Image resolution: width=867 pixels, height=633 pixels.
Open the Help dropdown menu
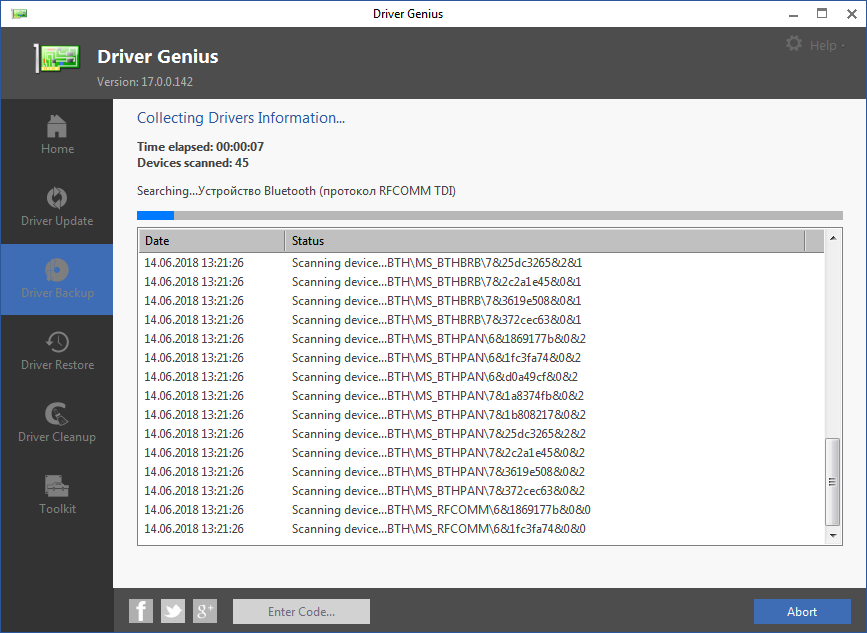click(x=827, y=45)
